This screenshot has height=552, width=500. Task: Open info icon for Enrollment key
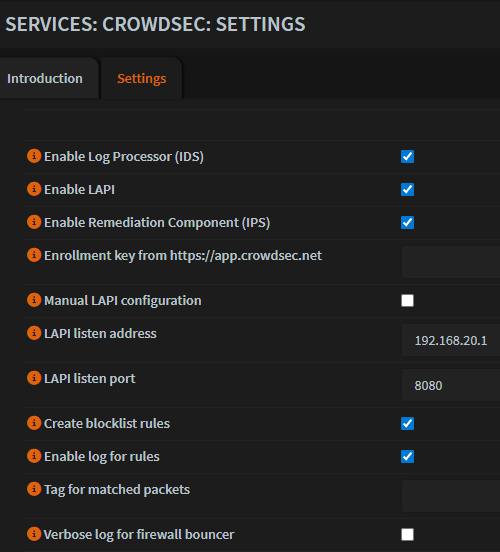34,255
